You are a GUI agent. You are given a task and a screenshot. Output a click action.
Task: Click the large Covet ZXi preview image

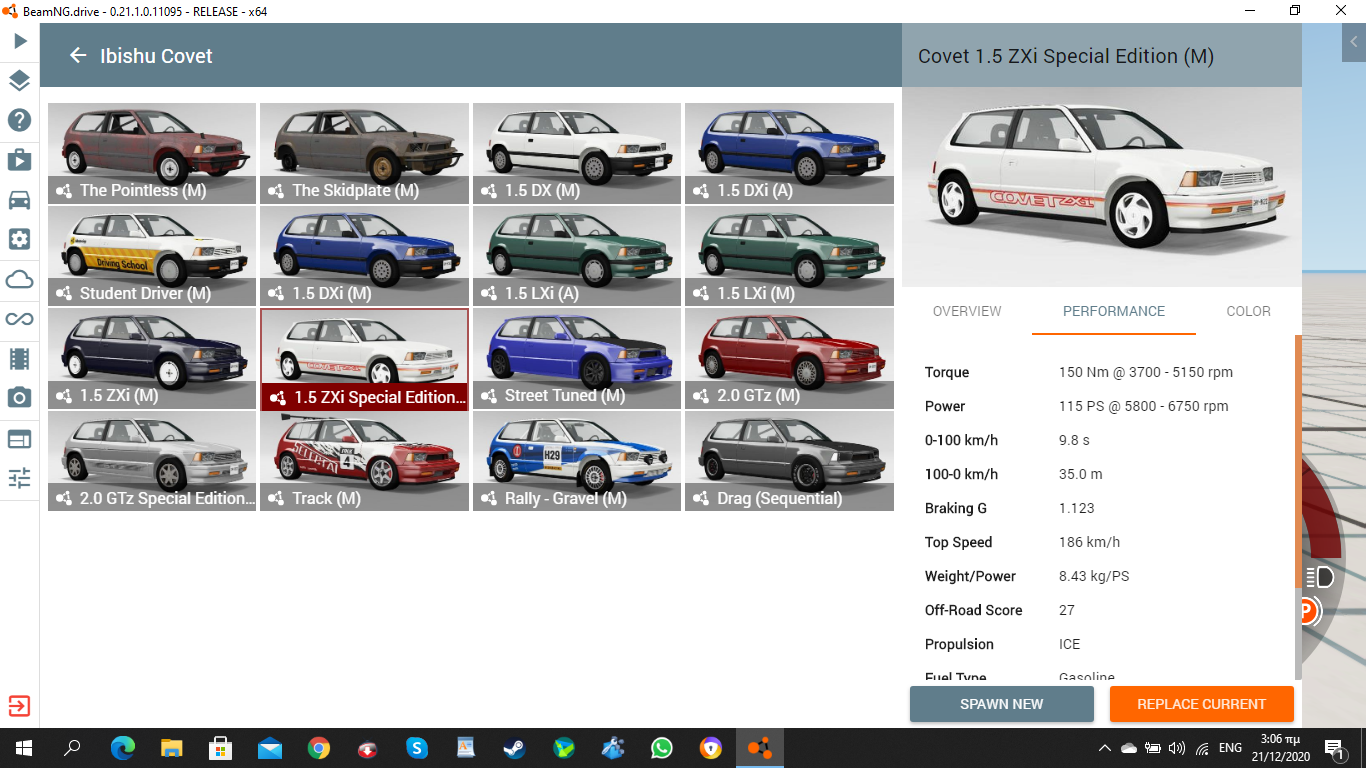click(x=1102, y=187)
